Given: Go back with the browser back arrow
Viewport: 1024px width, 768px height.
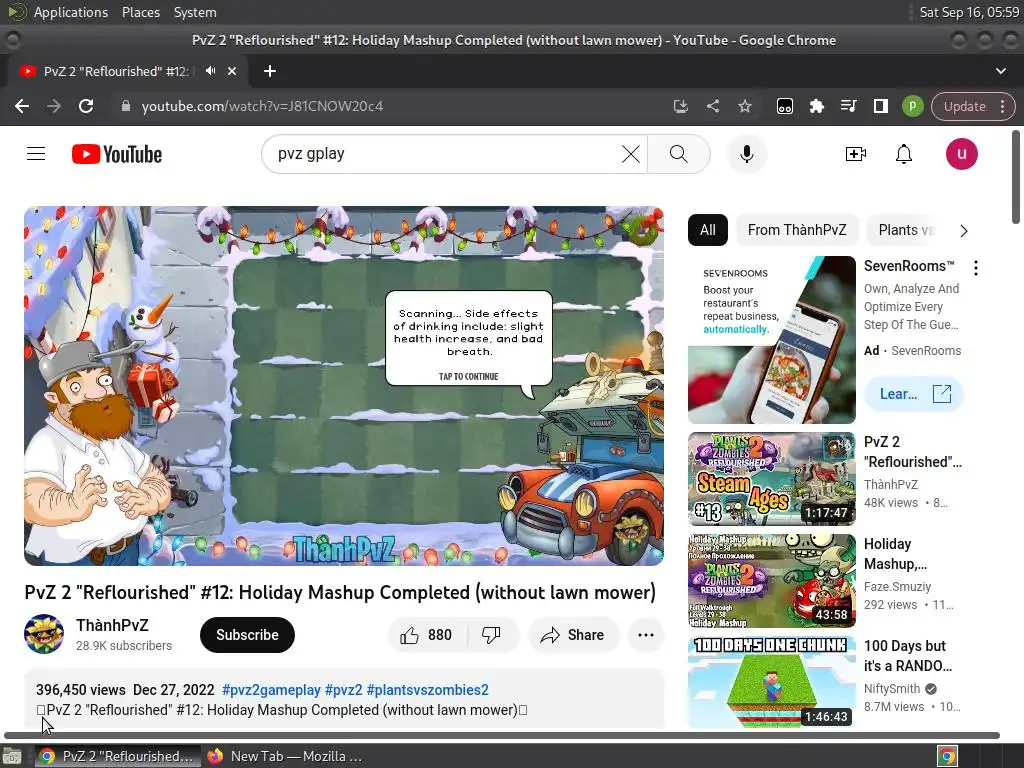Looking at the screenshot, I should (22, 106).
